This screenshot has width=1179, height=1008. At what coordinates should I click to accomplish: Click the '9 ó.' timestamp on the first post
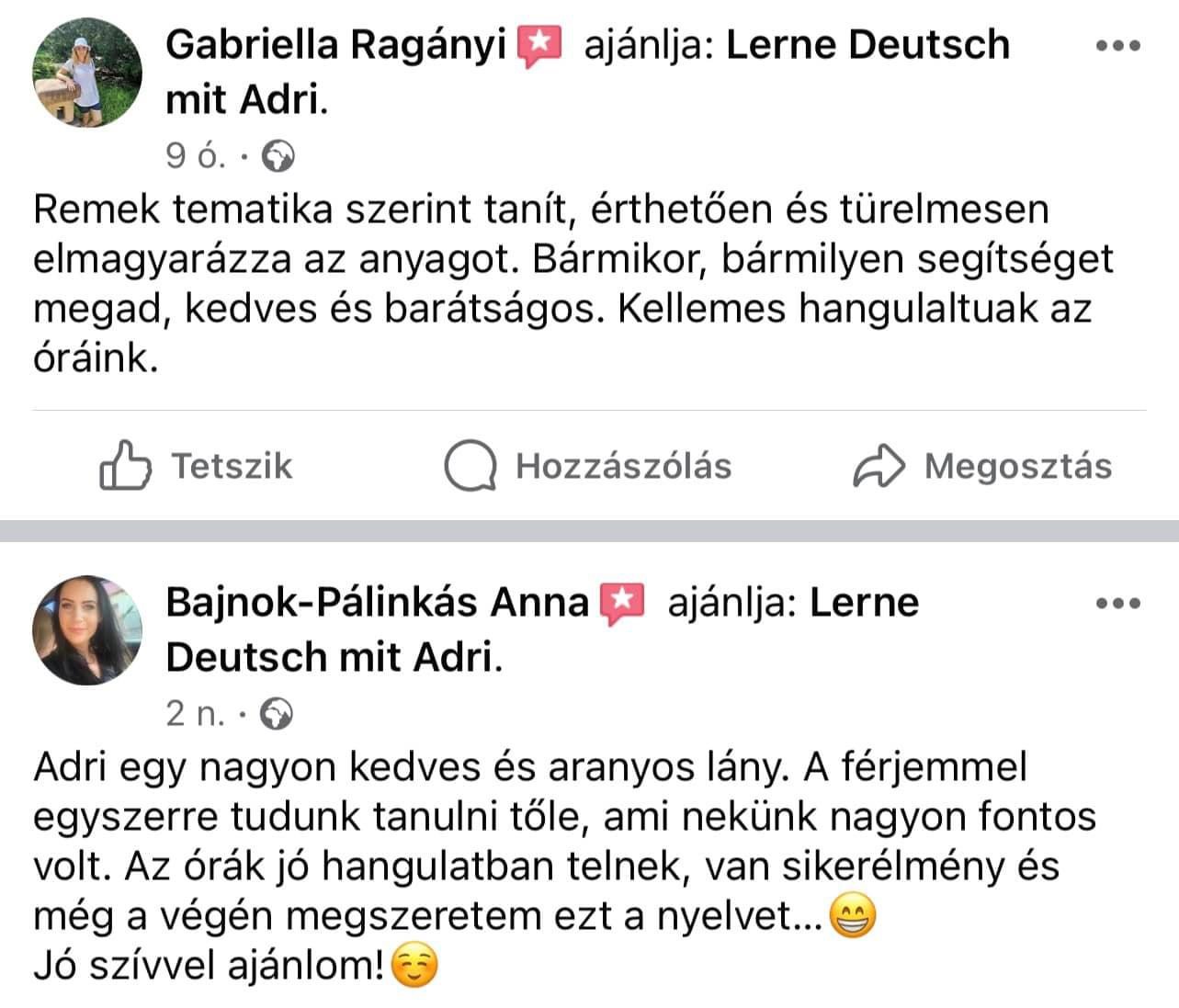pyautogui.click(x=195, y=157)
